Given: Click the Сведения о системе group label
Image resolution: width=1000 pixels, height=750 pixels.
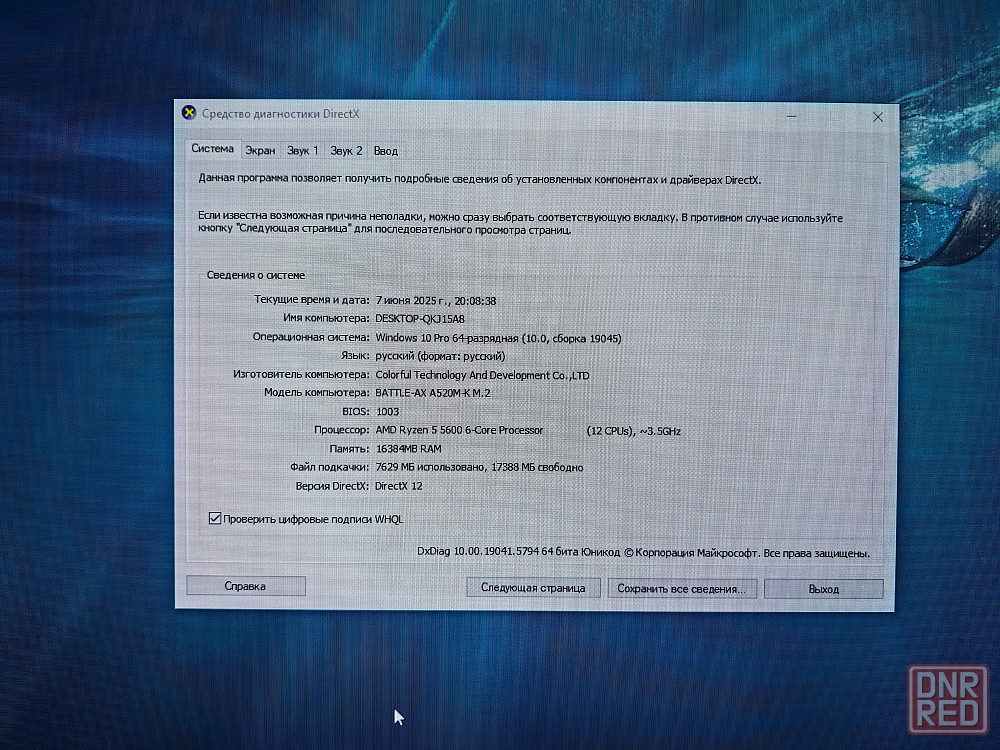Looking at the screenshot, I should click(x=256, y=276).
